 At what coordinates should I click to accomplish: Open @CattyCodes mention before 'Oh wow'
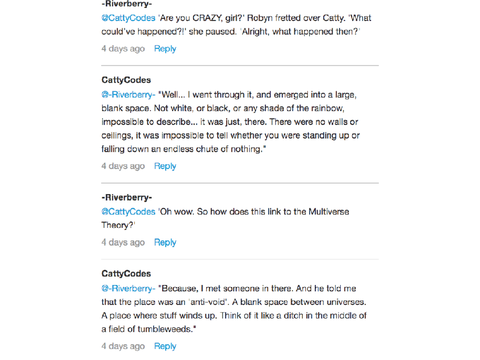128,212
